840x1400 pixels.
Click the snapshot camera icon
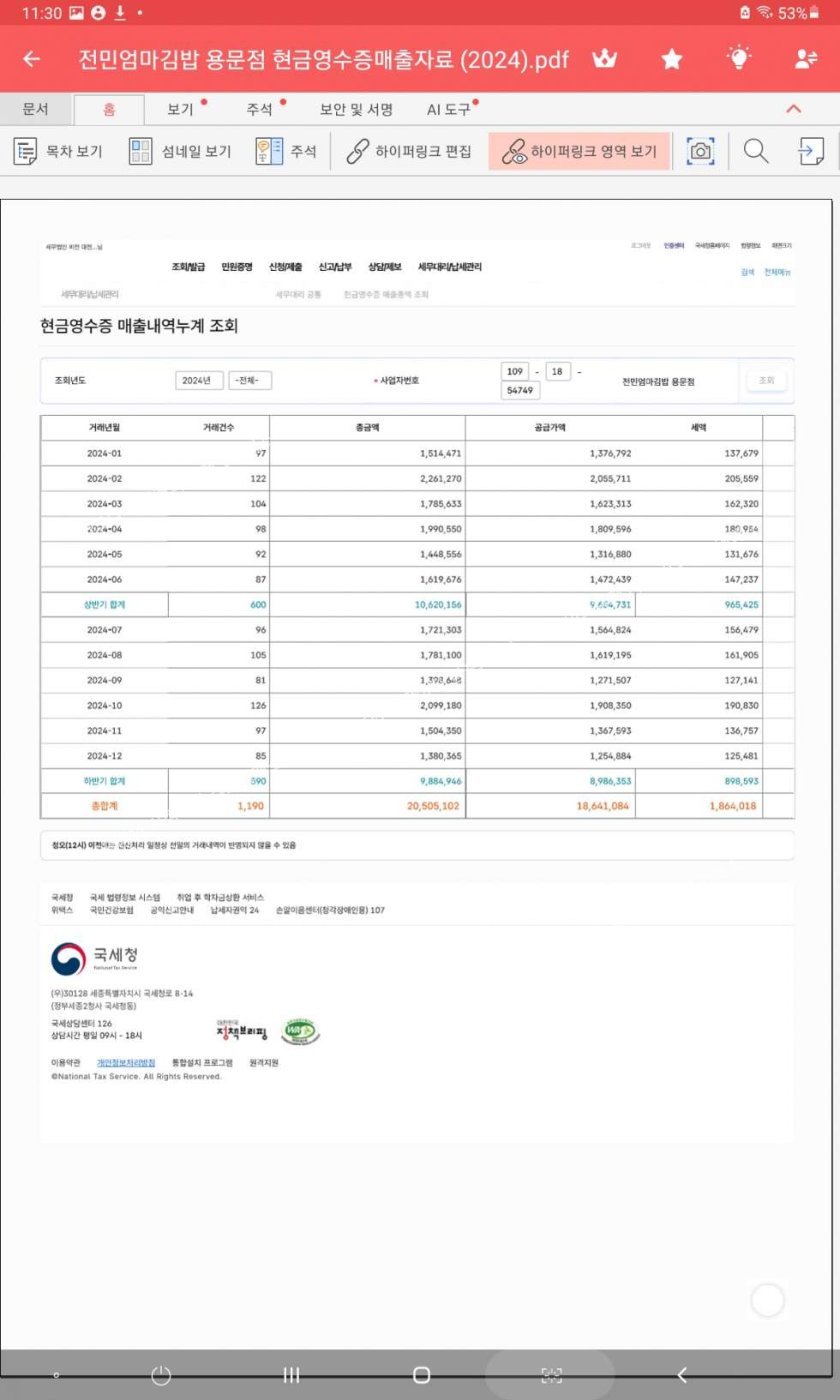pyautogui.click(x=700, y=152)
